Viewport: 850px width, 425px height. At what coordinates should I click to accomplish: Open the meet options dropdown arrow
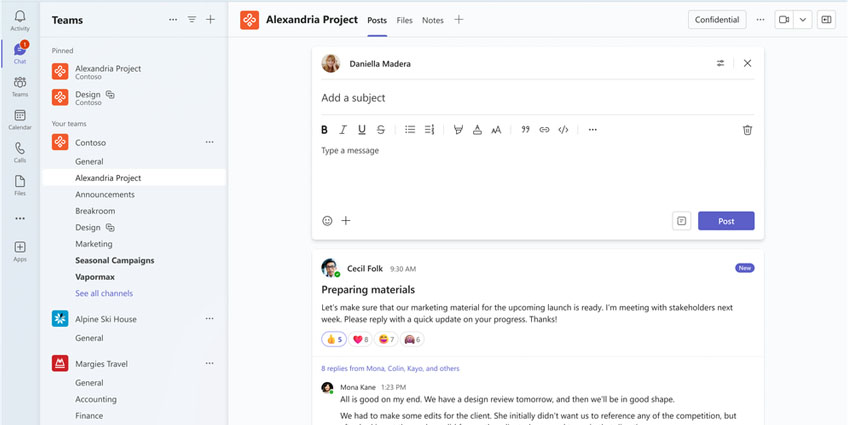click(x=803, y=20)
